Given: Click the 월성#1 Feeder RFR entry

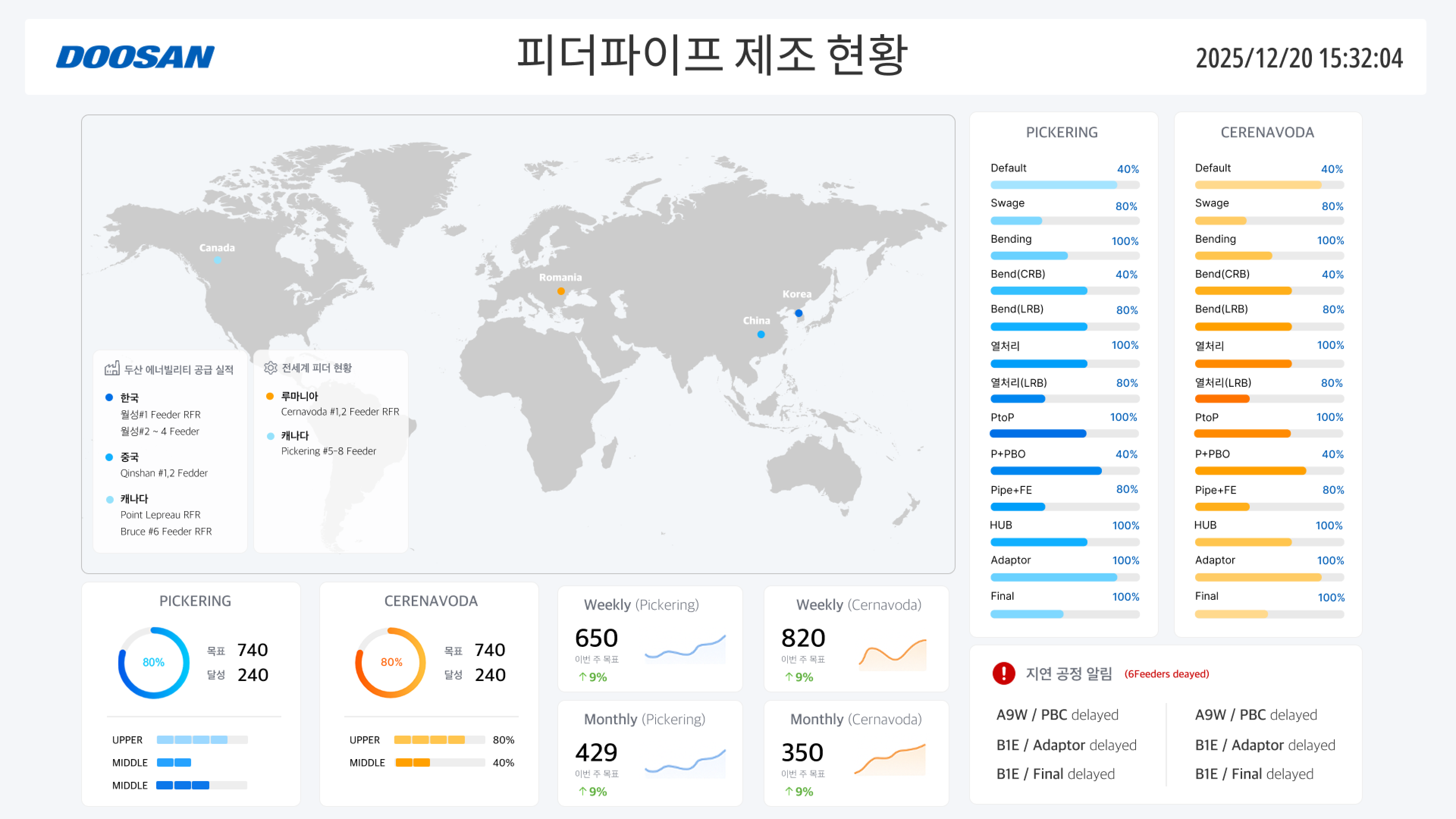Looking at the screenshot, I should tap(160, 414).
